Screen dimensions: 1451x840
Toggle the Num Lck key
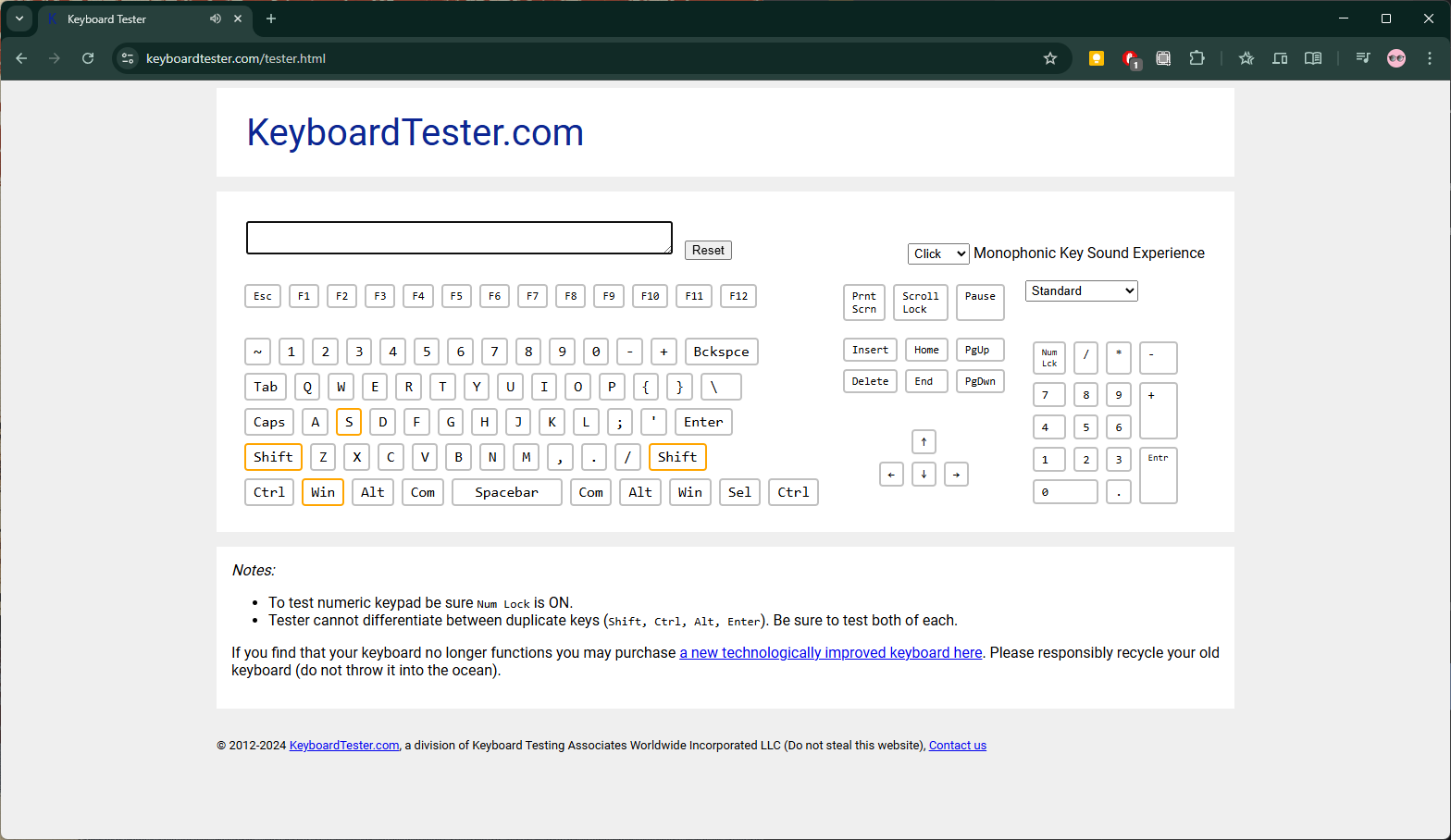tap(1049, 358)
